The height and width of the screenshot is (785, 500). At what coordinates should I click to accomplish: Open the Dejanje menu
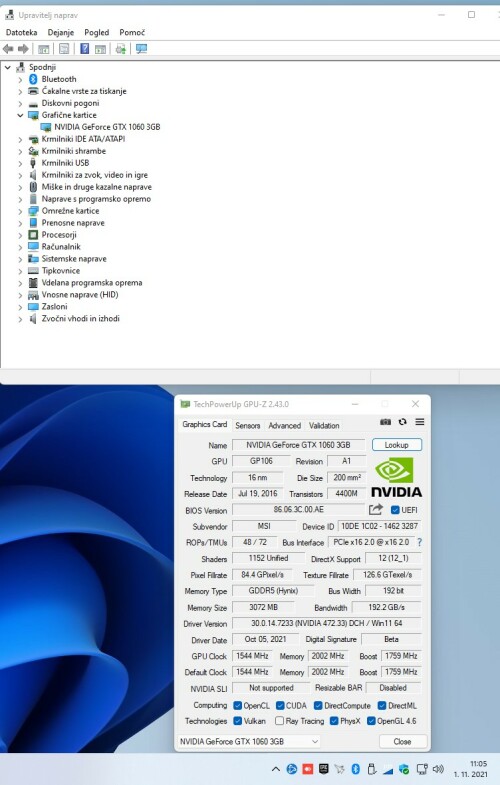(61, 33)
